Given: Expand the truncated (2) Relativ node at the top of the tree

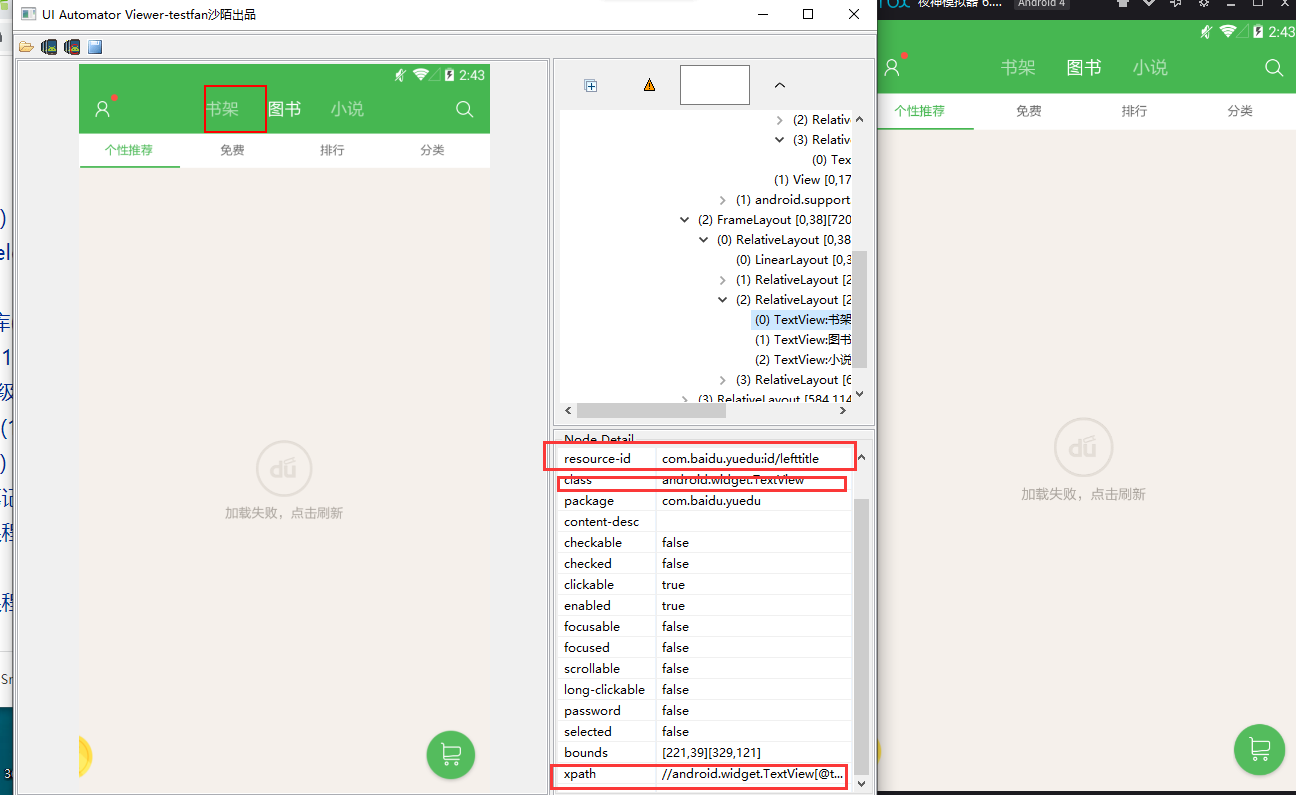Looking at the screenshot, I should [780, 120].
